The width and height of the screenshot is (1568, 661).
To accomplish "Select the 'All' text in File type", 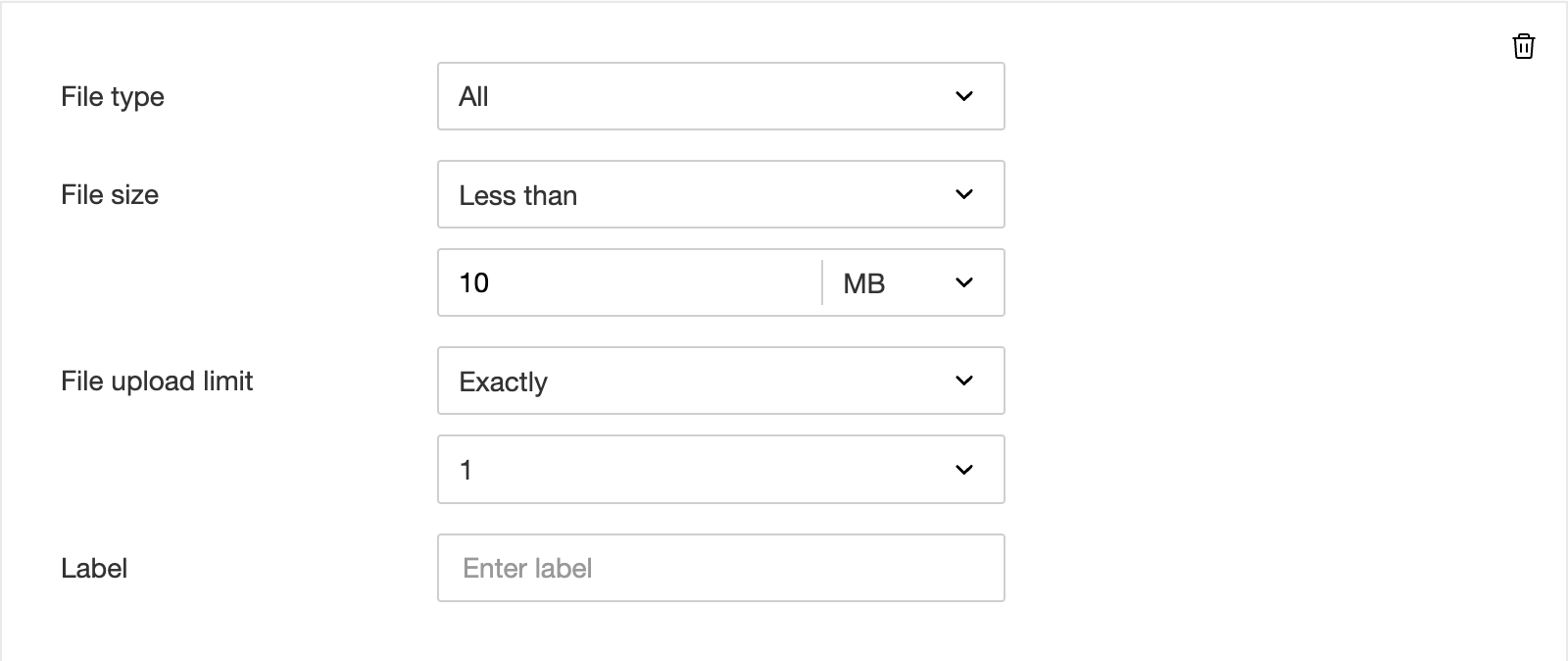I will click(x=473, y=96).
